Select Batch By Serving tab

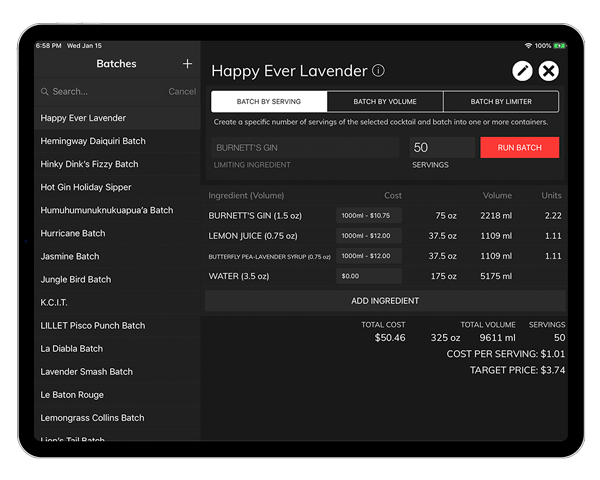[x=269, y=102]
